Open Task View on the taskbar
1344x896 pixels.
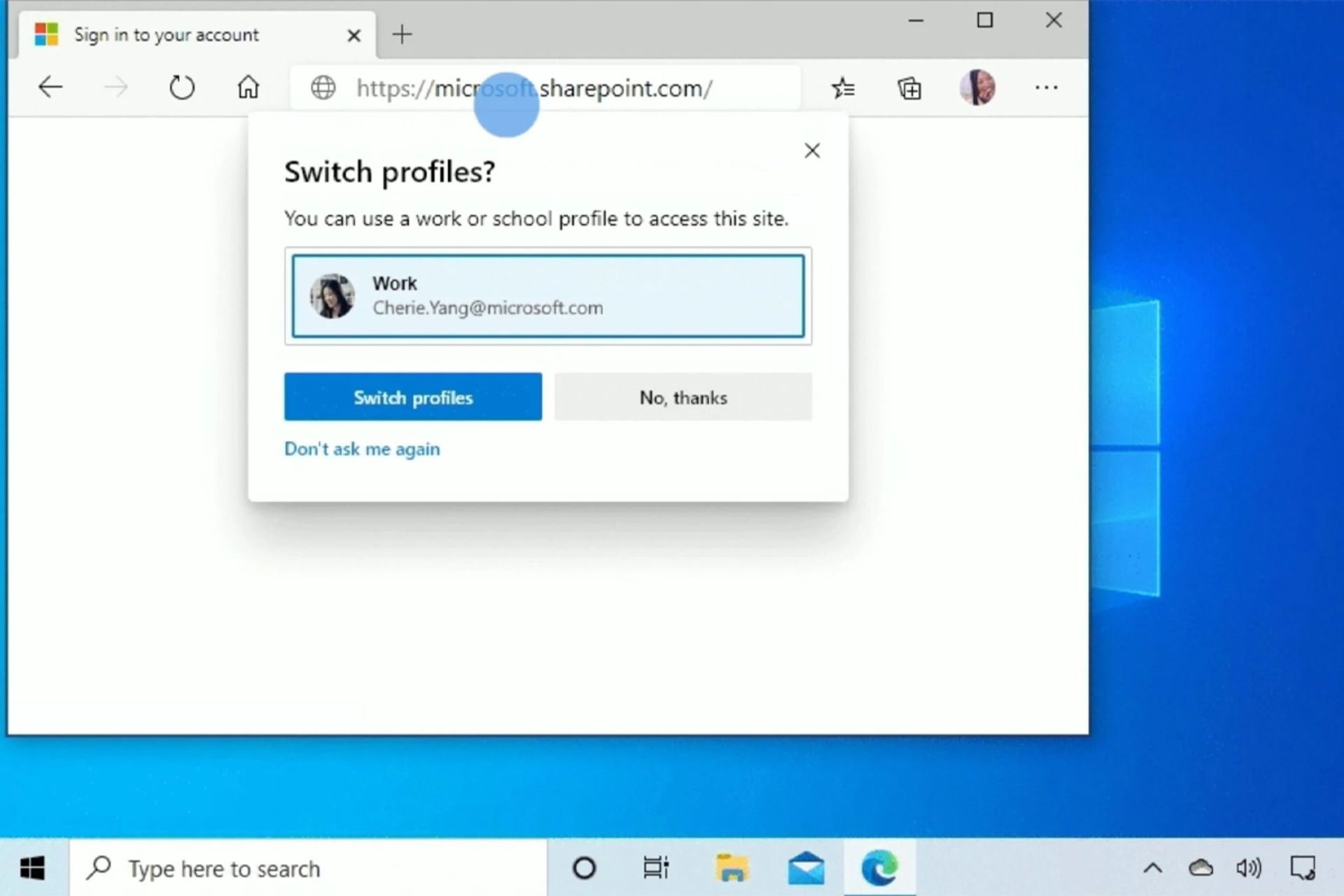(x=656, y=868)
